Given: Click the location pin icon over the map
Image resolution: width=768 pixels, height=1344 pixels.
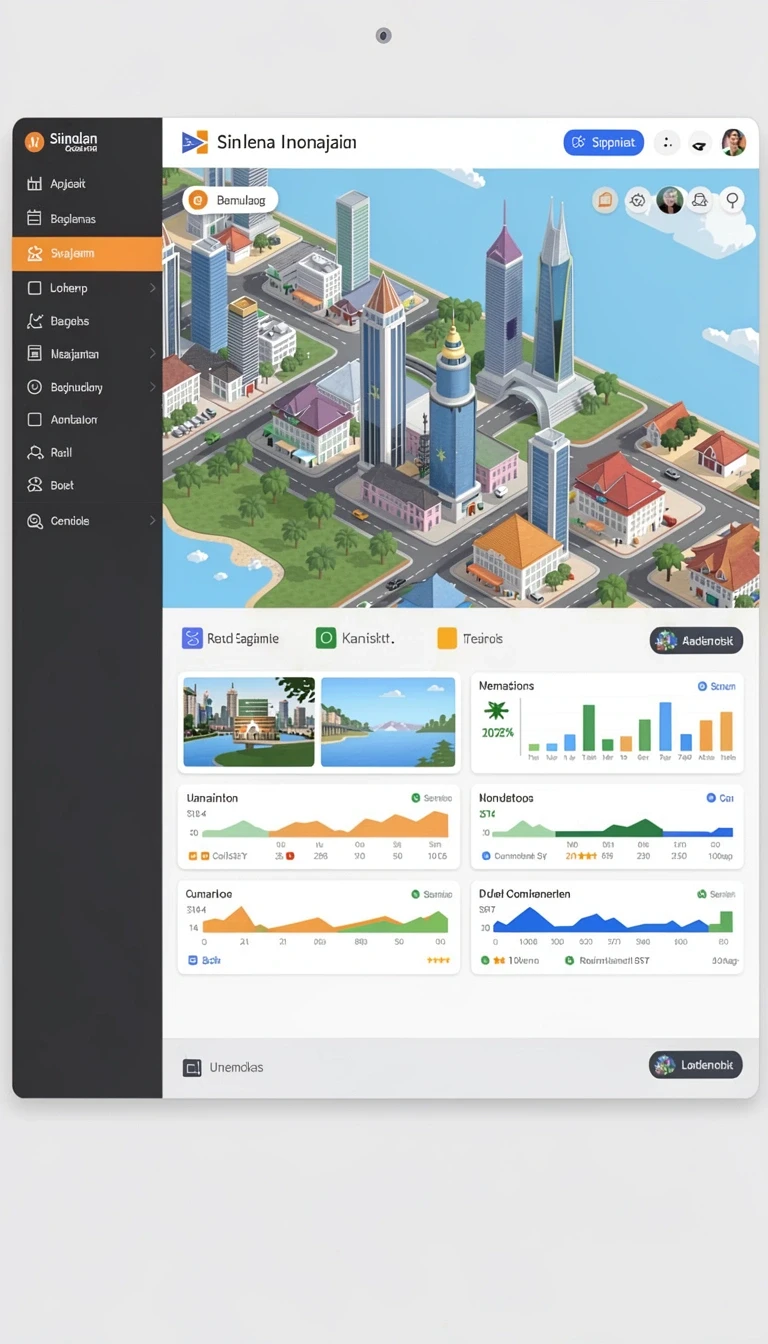Looking at the screenshot, I should [x=733, y=201].
